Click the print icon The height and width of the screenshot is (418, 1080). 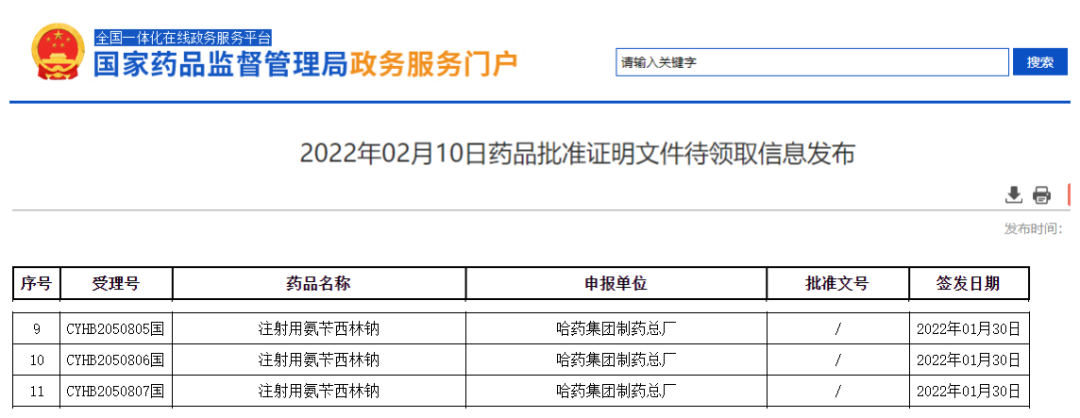(x=1041, y=196)
